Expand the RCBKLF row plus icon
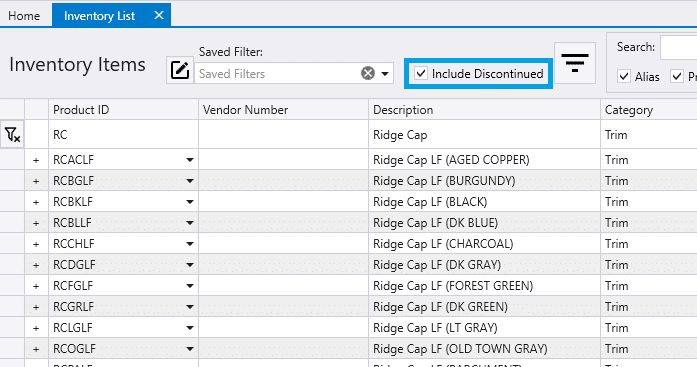 pos(36,202)
